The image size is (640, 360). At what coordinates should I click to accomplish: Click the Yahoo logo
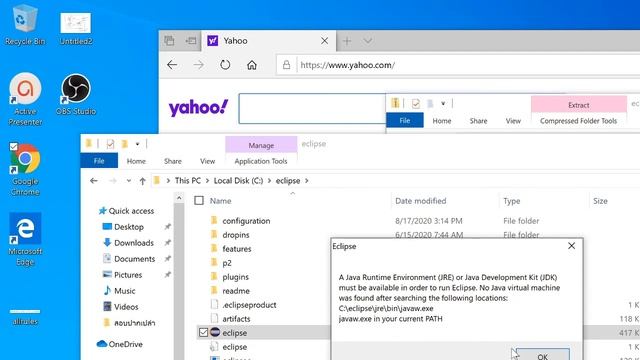[198, 108]
